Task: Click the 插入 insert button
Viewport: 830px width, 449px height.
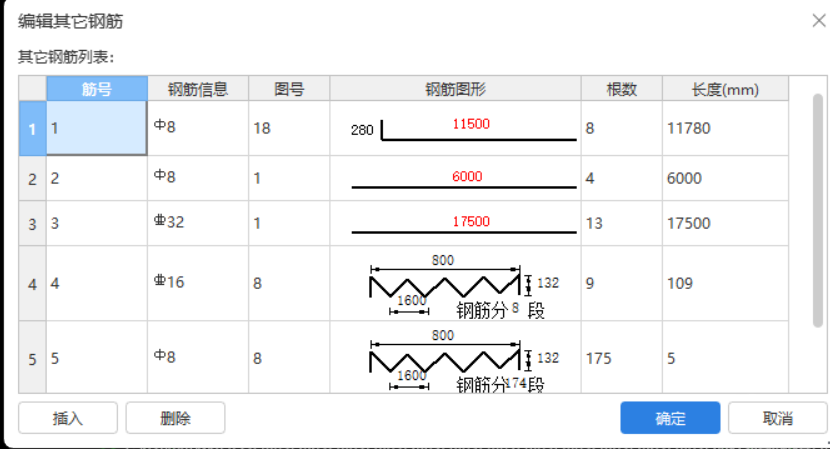Action: [68, 418]
